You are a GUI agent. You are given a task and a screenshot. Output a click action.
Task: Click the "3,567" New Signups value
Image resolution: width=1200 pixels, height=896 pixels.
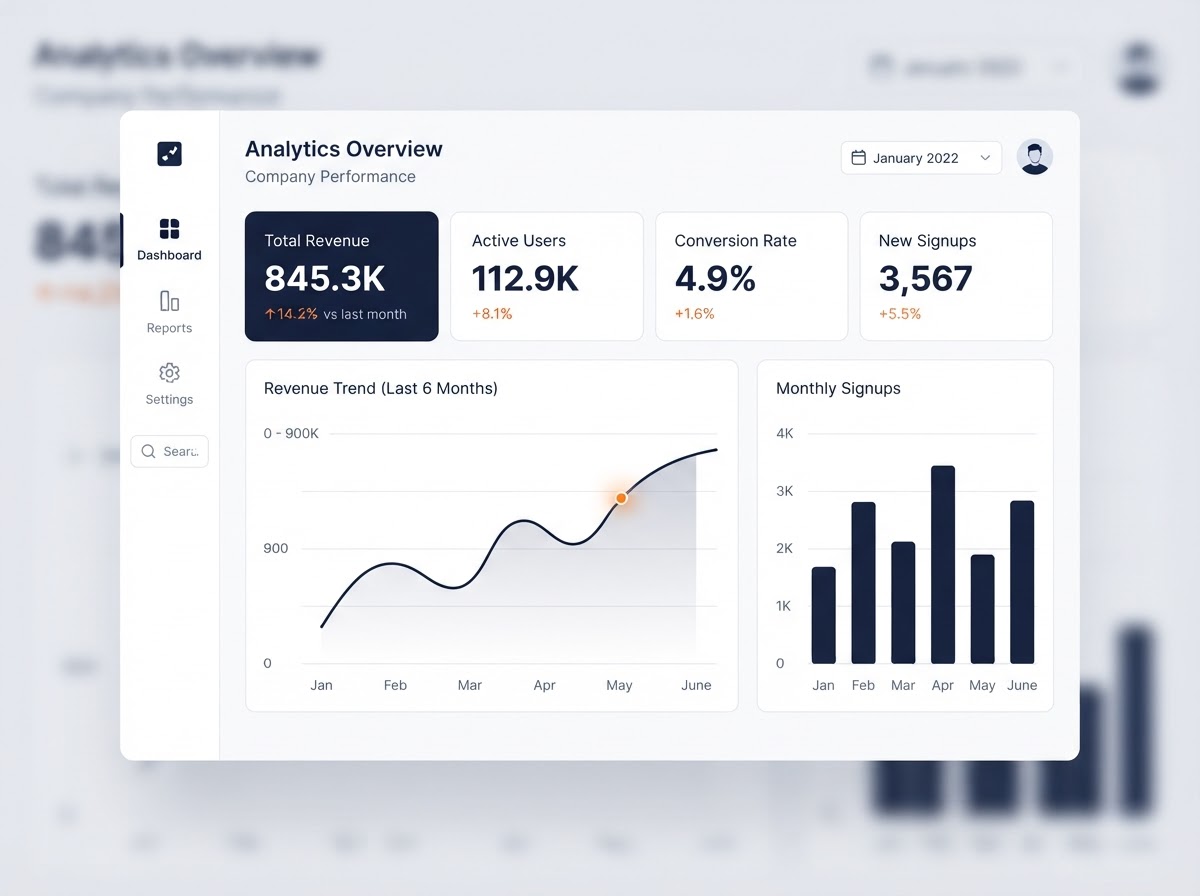925,278
